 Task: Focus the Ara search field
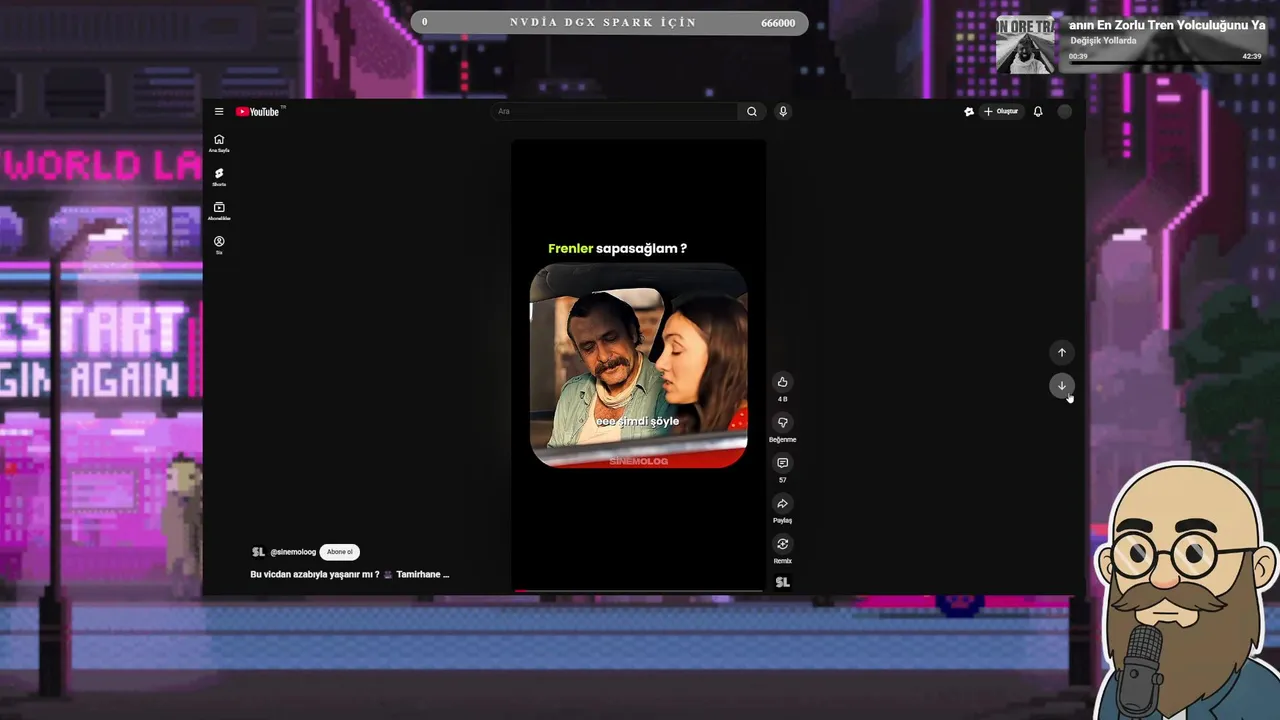point(615,111)
